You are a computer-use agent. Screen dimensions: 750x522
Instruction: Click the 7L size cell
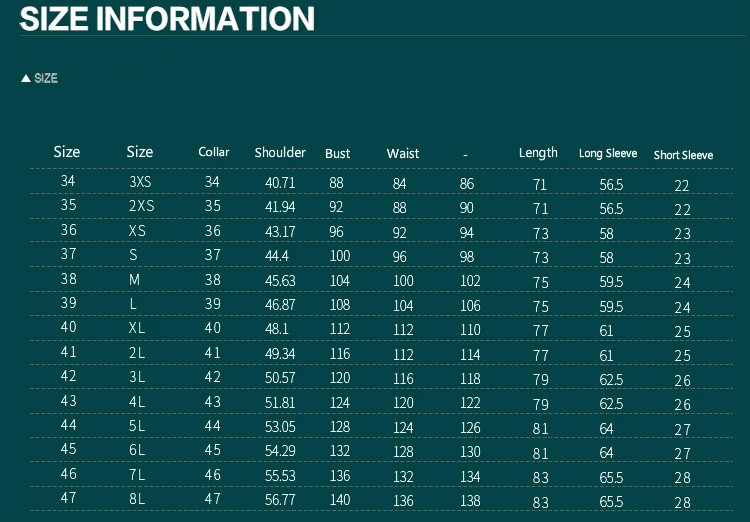point(137,475)
